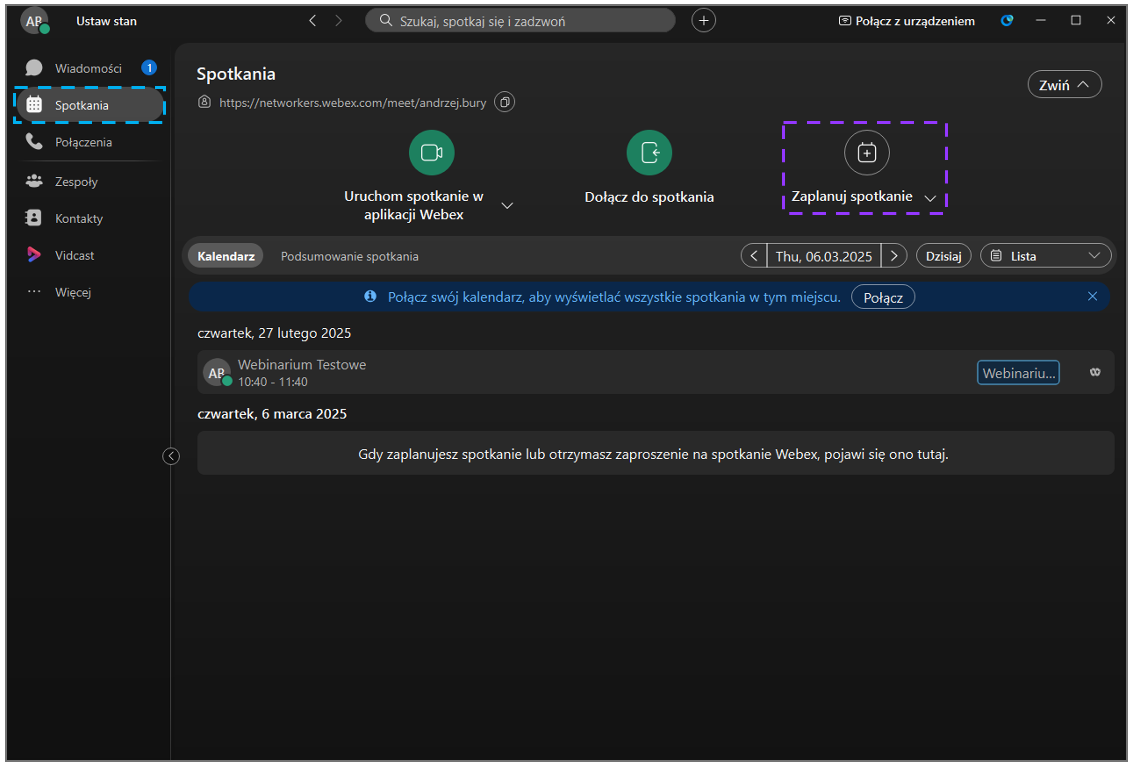Click the unread badge on Wiadomości
1133x767 pixels.
(x=149, y=68)
